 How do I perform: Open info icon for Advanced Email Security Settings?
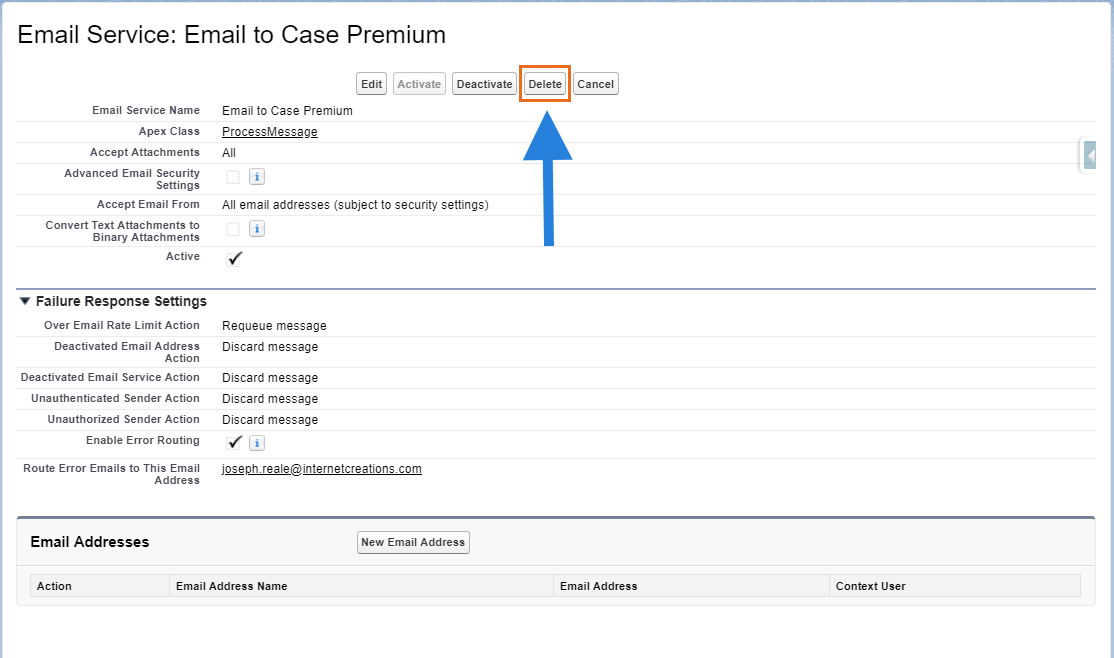256,177
